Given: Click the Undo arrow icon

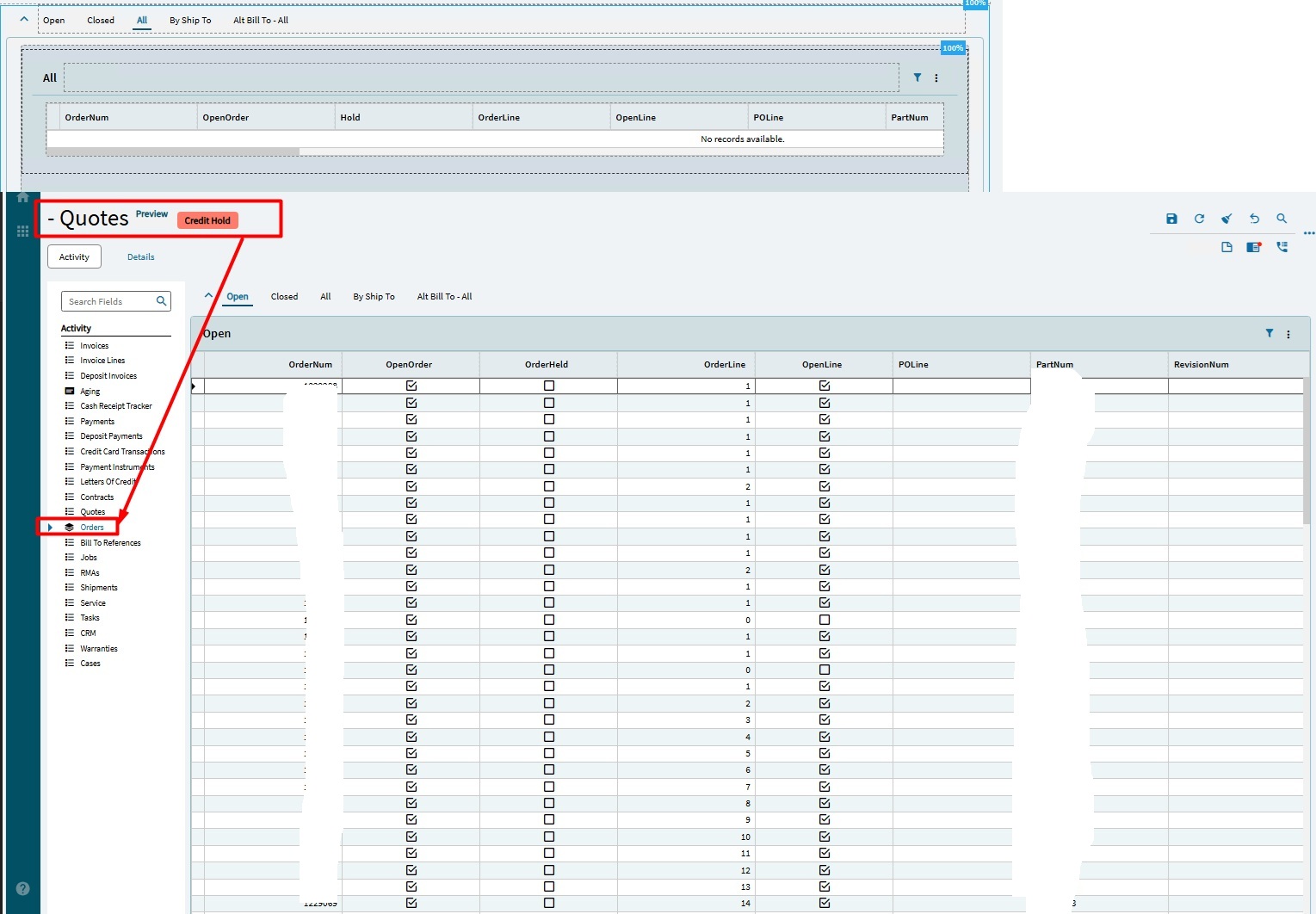Looking at the screenshot, I should [x=1254, y=219].
